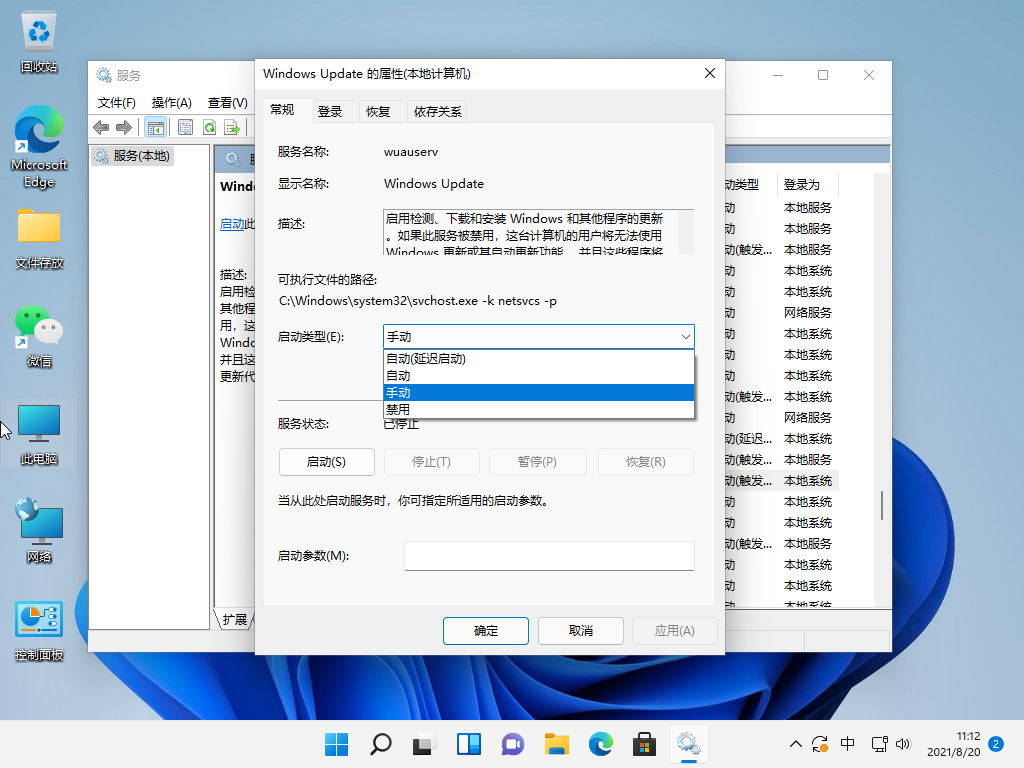Click the Start parameters (启动参数) input field
Screen dimensions: 1024x768
tap(549, 556)
